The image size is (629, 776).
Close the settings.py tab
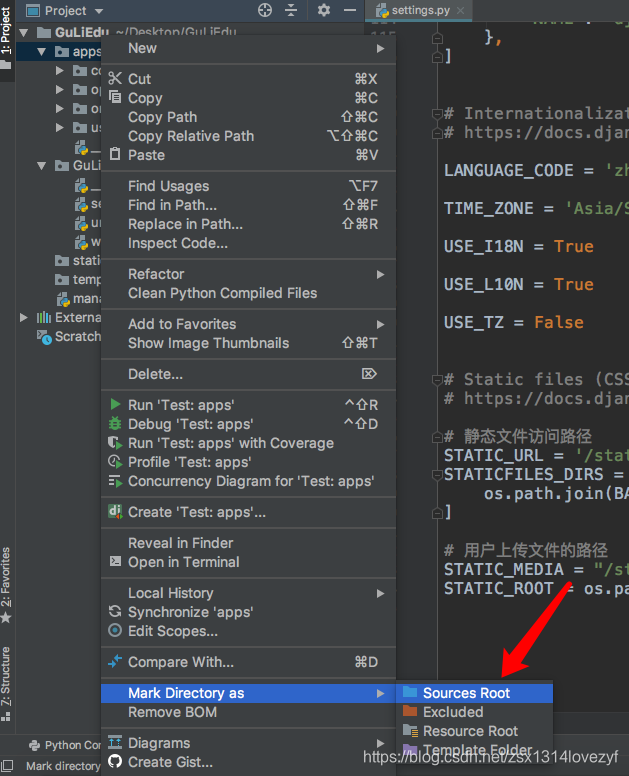point(460,10)
